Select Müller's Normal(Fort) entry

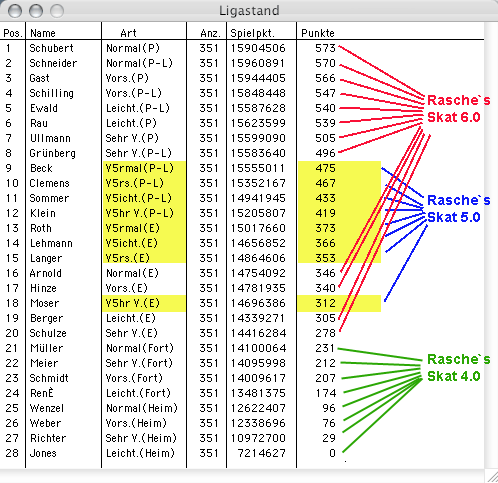coord(140,348)
